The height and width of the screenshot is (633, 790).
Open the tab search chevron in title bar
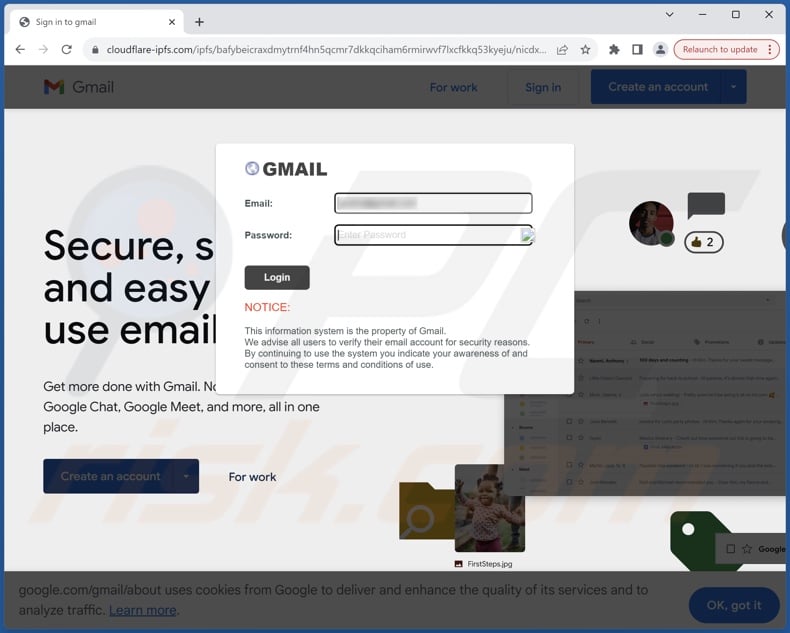[670, 15]
